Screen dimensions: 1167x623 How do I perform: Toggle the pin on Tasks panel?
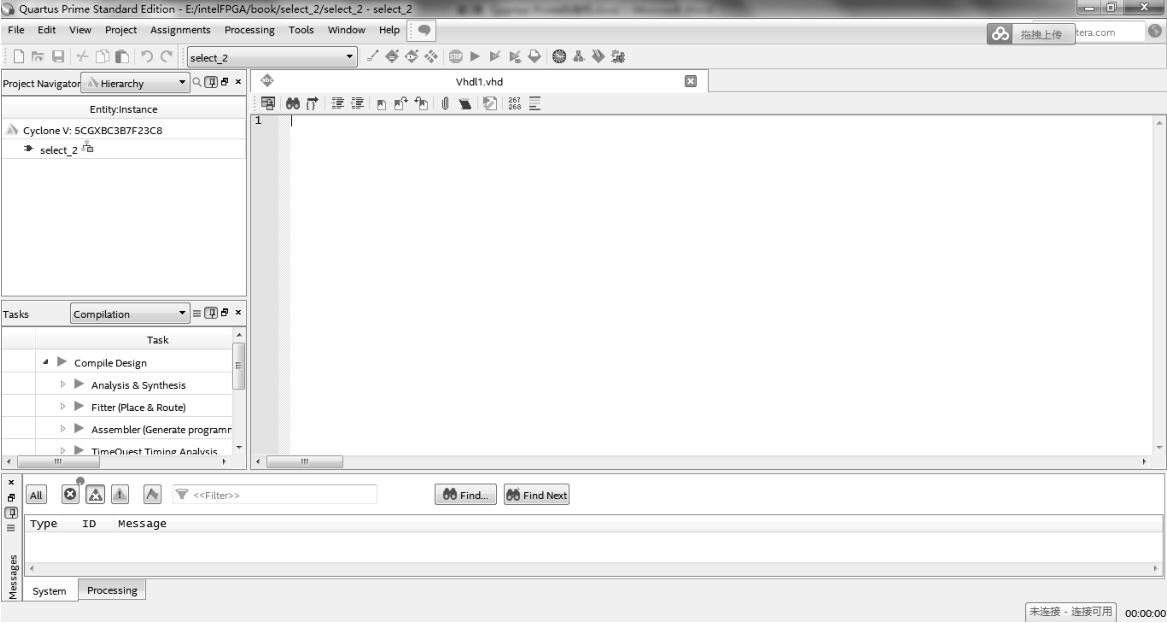(x=211, y=313)
